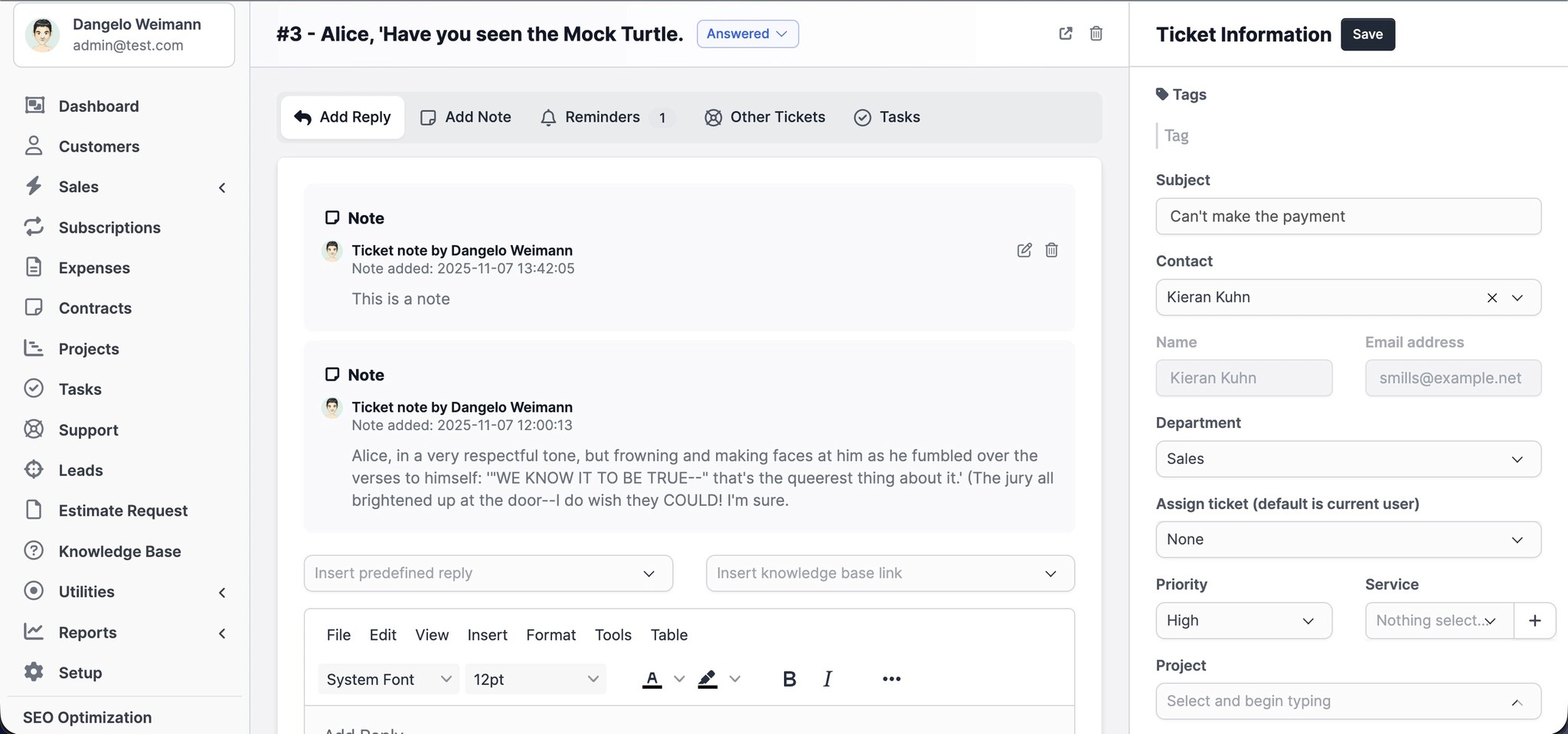This screenshot has width=1568, height=734.
Task: Open SEO Optimization sidebar link
Action: point(87,717)
